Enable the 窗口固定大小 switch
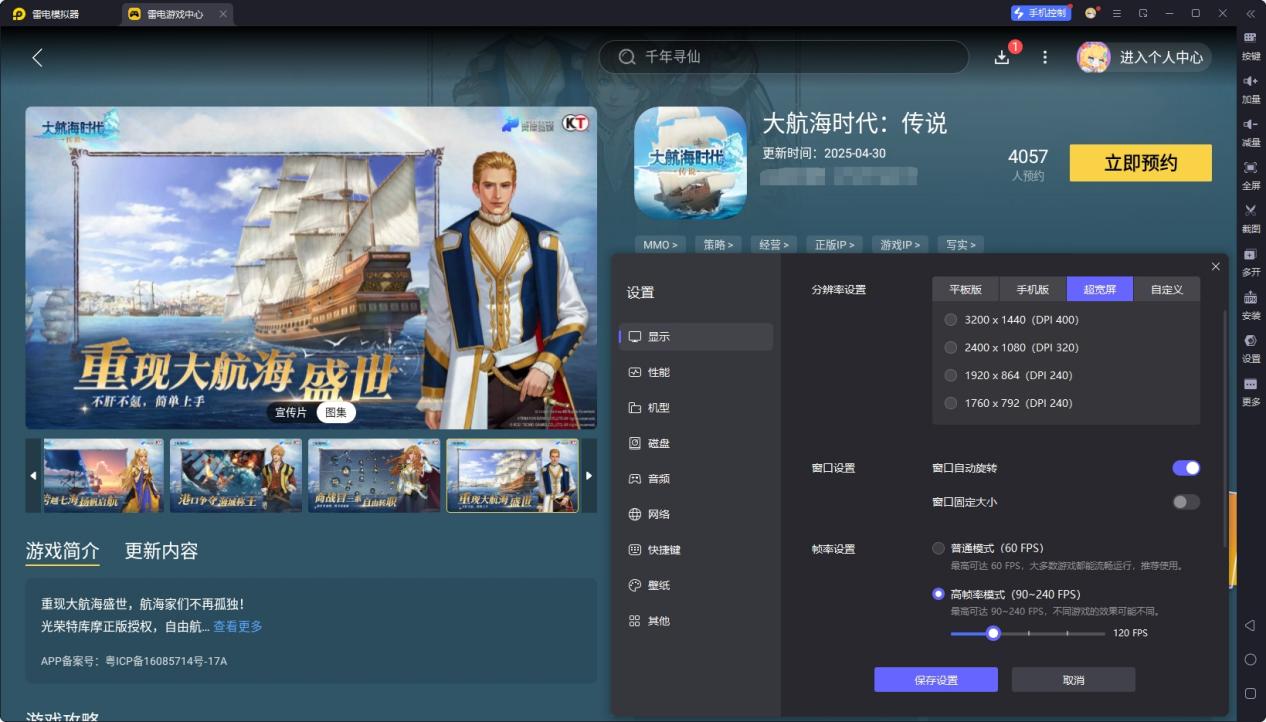This screenshot has width=1266, height=722. tap(1186, 502)
